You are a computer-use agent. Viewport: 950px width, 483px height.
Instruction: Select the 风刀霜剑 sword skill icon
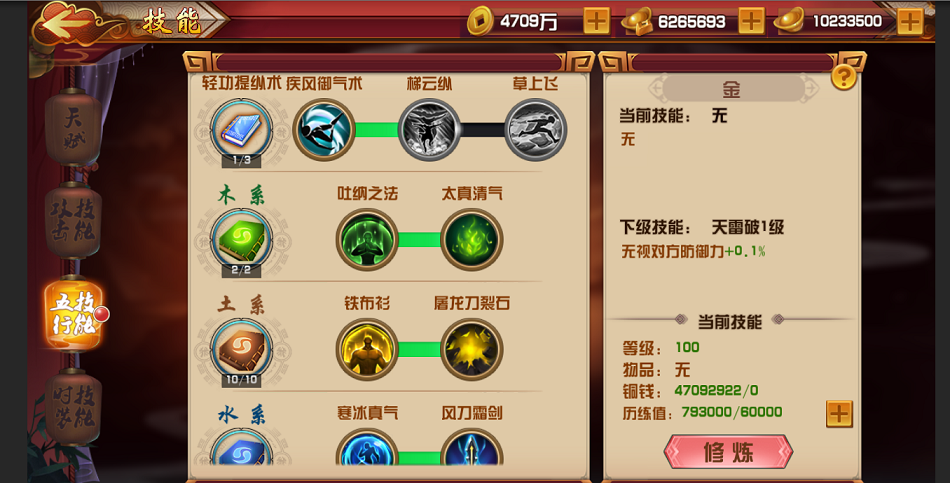(471, 447)
